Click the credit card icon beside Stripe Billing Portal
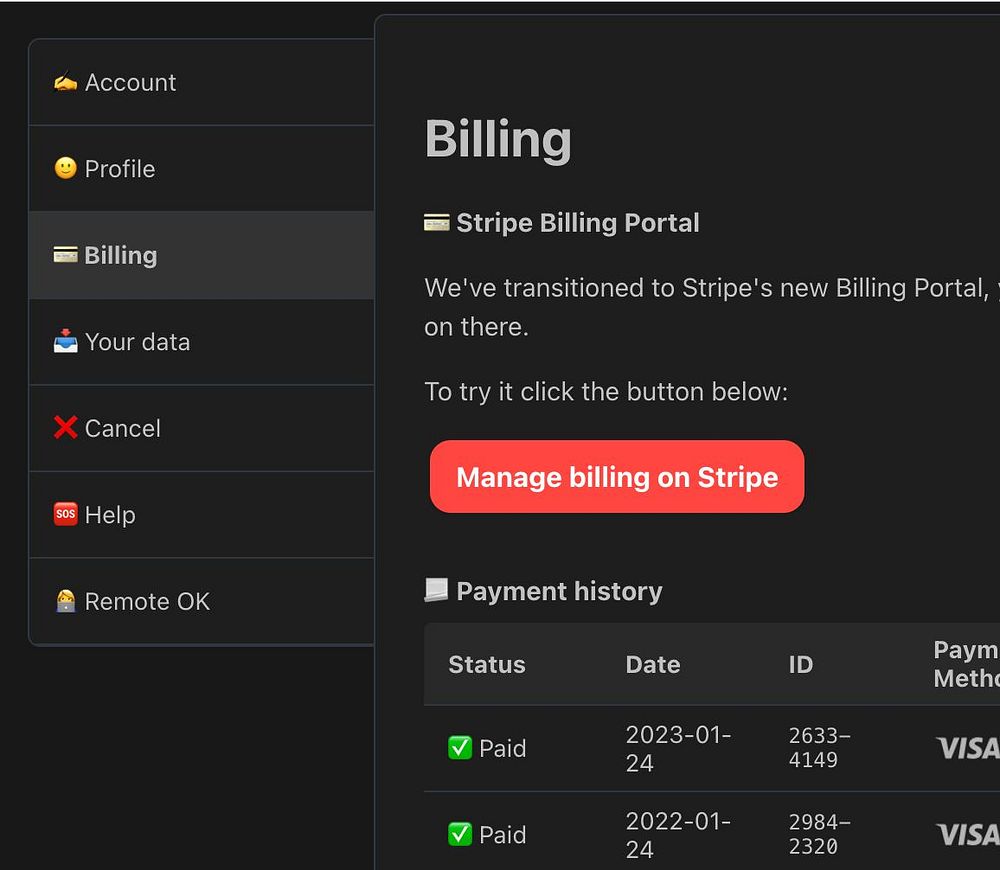 pos(437,223)
